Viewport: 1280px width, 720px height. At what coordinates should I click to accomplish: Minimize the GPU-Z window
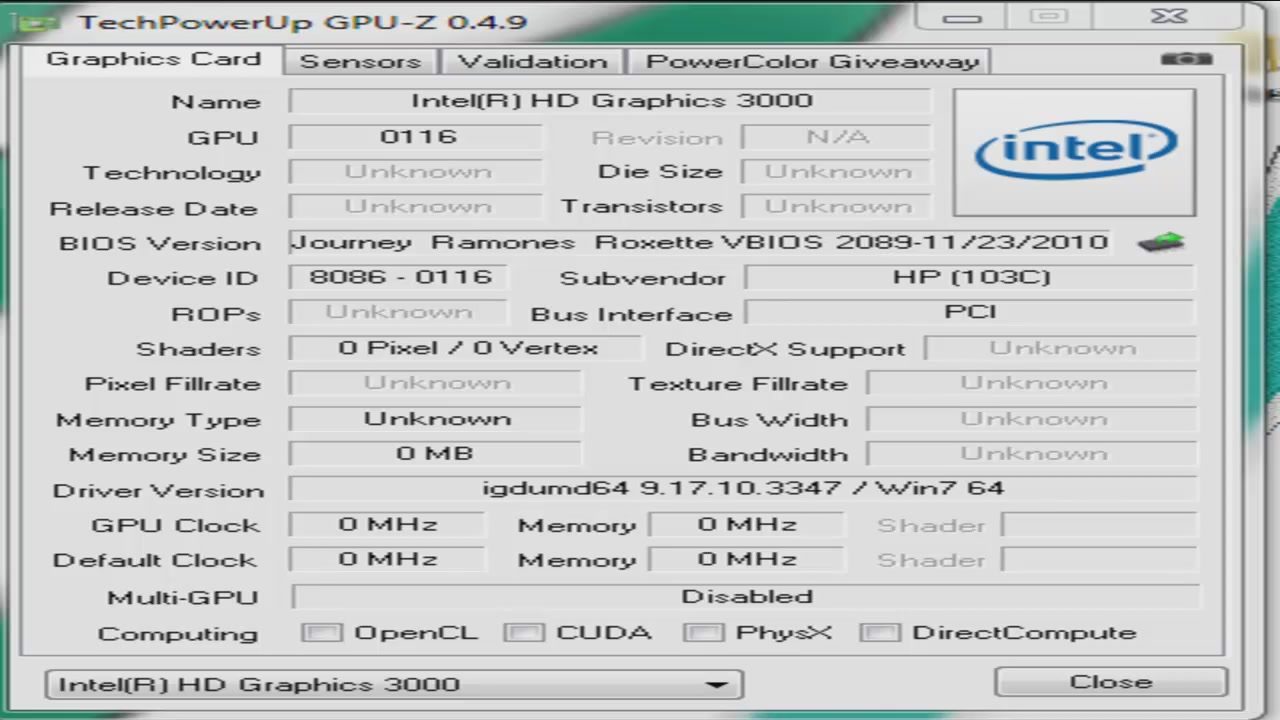962,17
